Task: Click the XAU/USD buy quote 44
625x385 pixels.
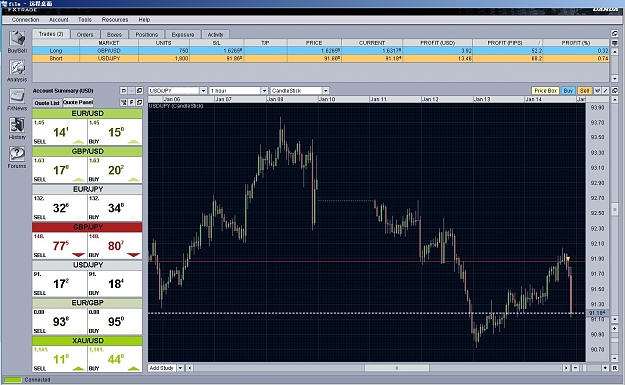Action: click(x=115, y=359)
